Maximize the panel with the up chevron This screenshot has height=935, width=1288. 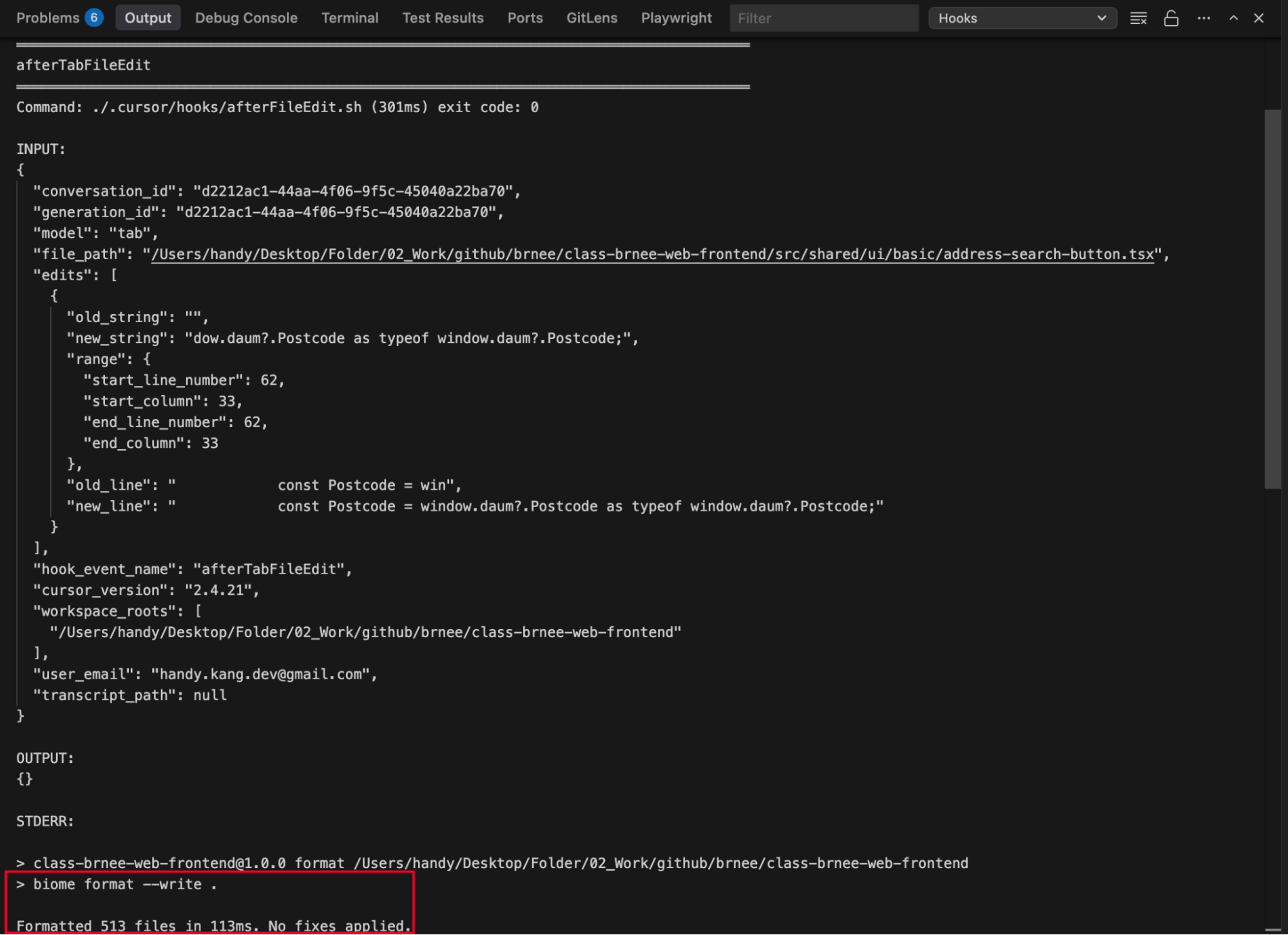(1233, 18)
